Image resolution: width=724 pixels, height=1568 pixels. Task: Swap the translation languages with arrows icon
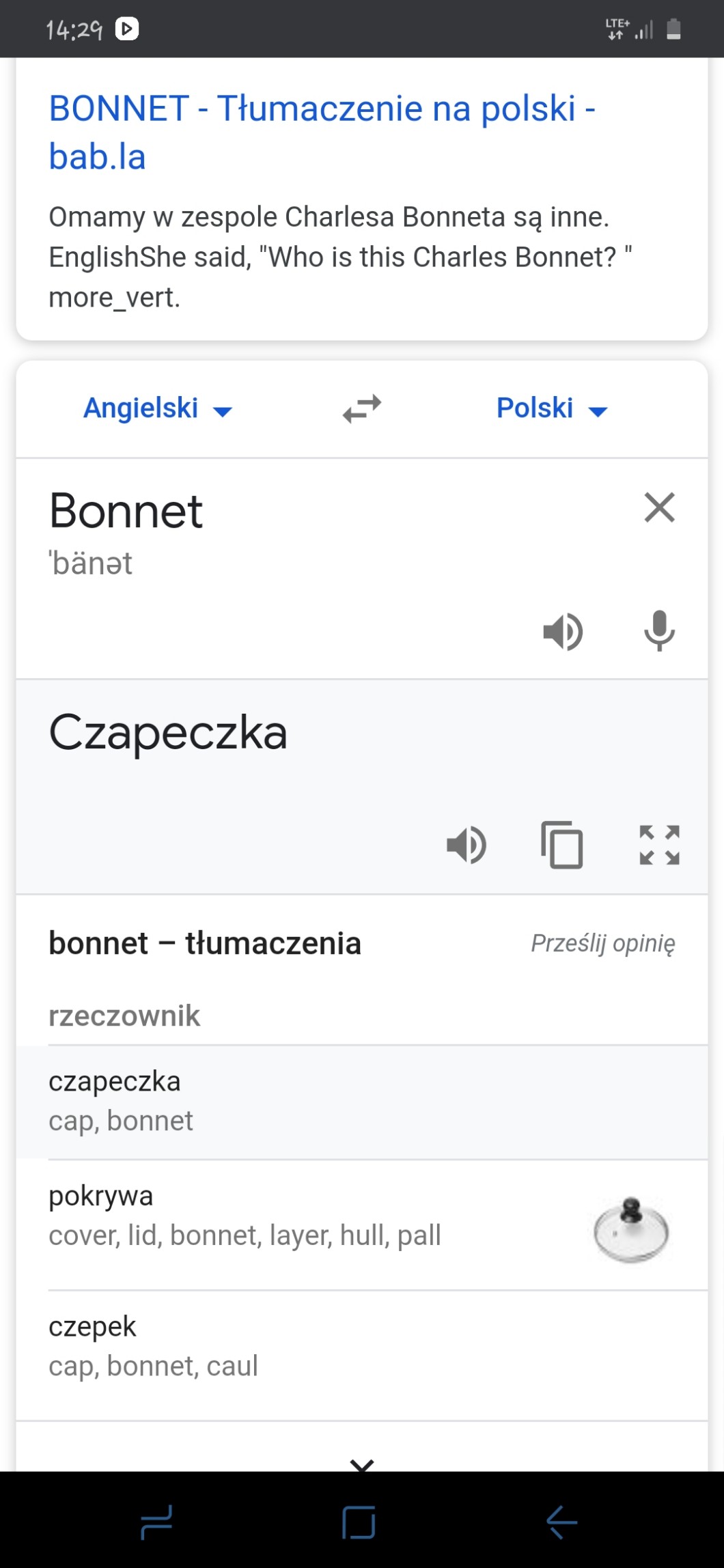pyautogui.click(x=361, y=409)
